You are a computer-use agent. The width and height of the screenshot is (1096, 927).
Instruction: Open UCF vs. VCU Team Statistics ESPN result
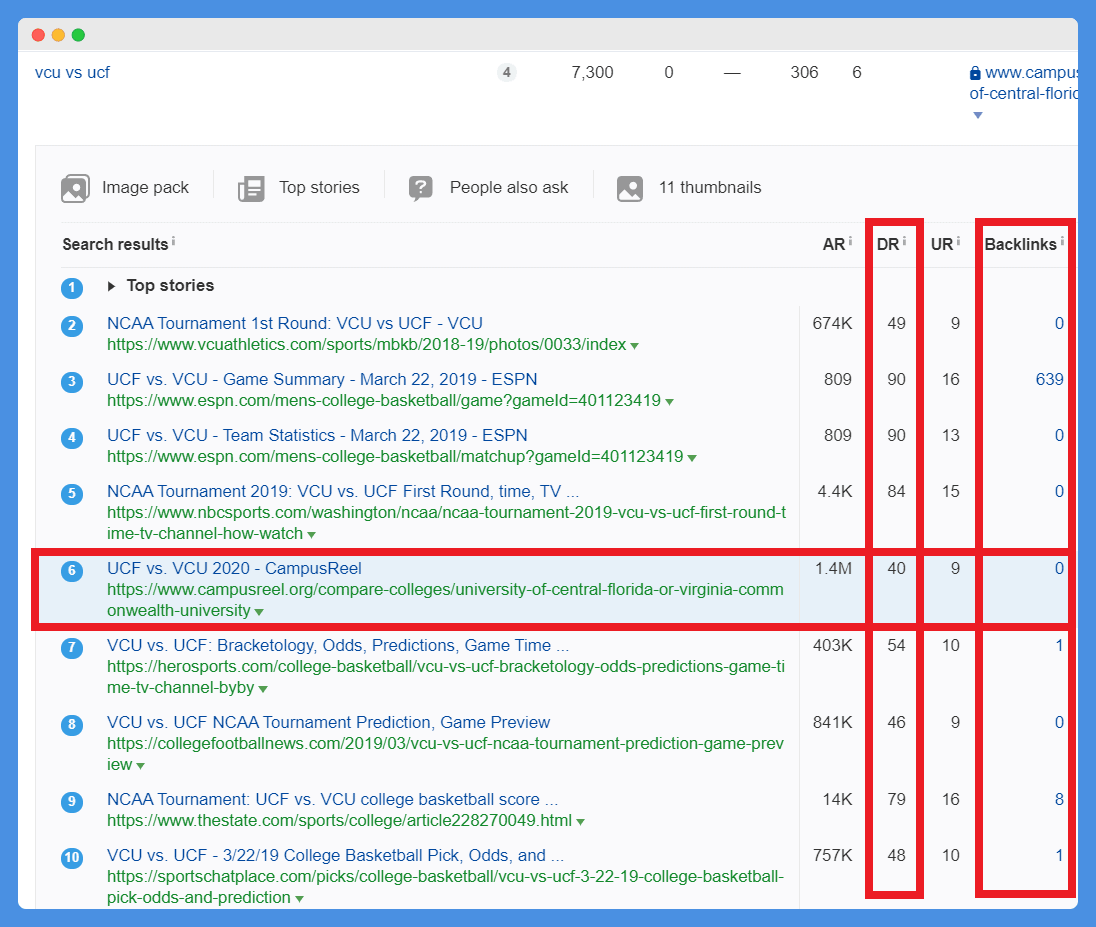click(x=317, y=435)
